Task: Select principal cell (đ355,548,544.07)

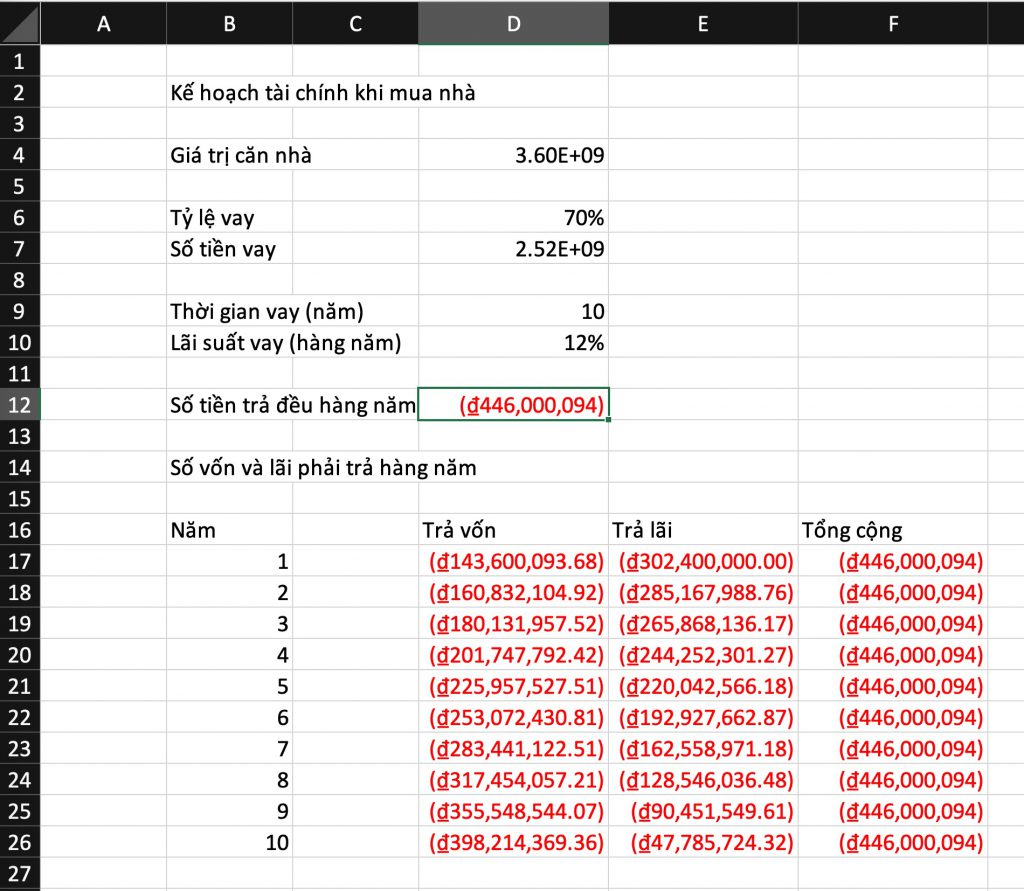Action: coord(513,811)
